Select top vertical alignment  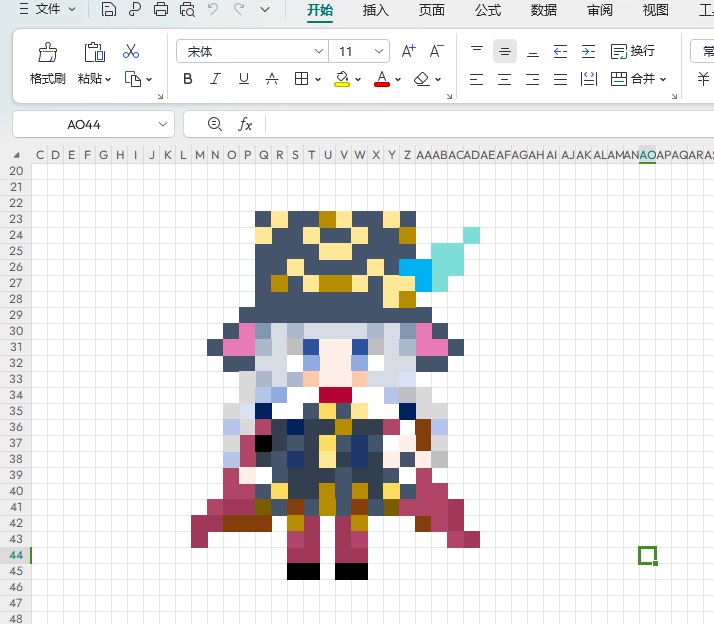coord(477,51)
